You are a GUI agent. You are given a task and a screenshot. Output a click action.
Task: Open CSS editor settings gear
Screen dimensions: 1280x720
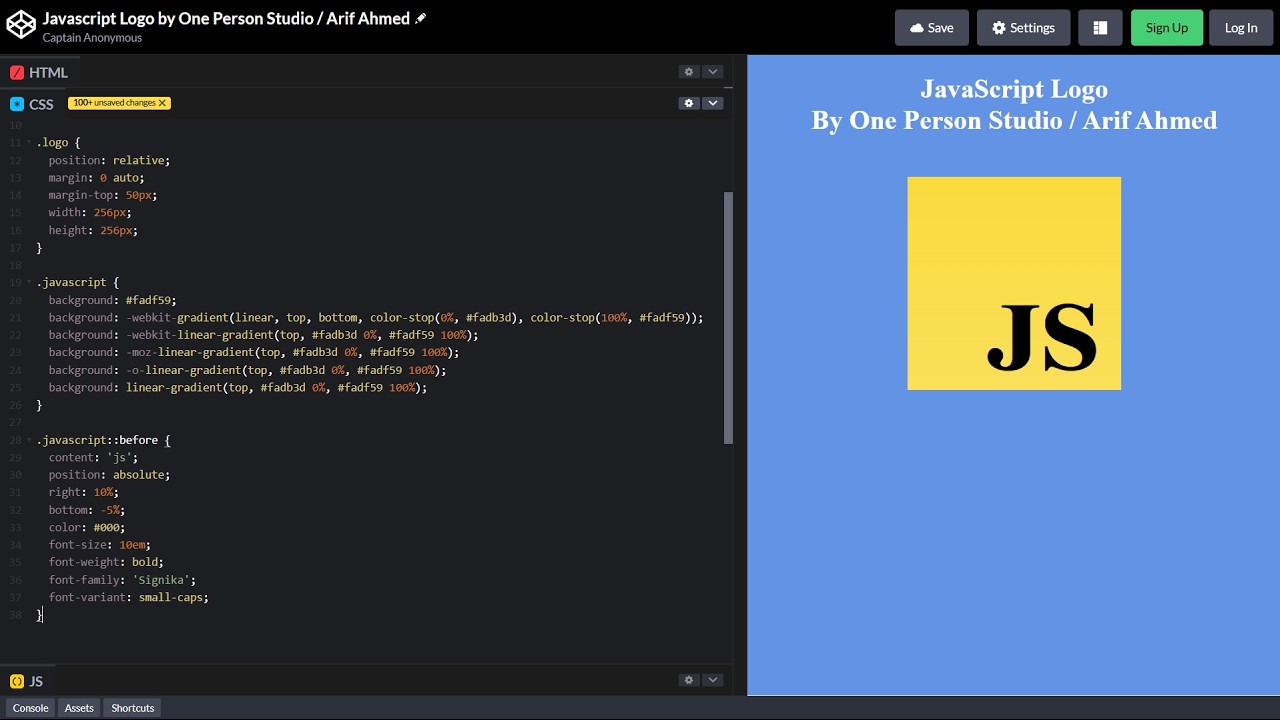pos(688,103)
